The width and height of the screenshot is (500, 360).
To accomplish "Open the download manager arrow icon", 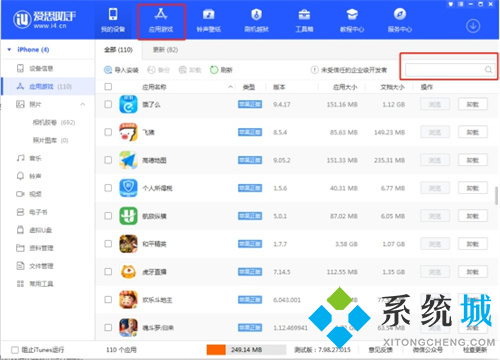I will coord(473,26).
